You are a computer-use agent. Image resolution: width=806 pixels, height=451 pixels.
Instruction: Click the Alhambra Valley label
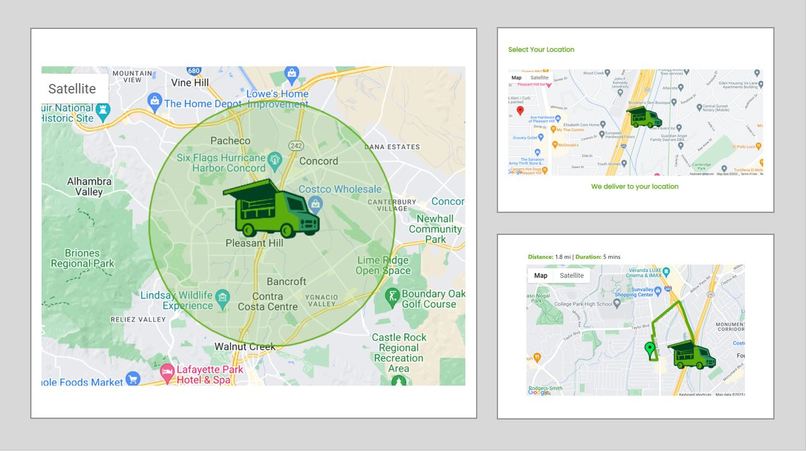point(89,187)
